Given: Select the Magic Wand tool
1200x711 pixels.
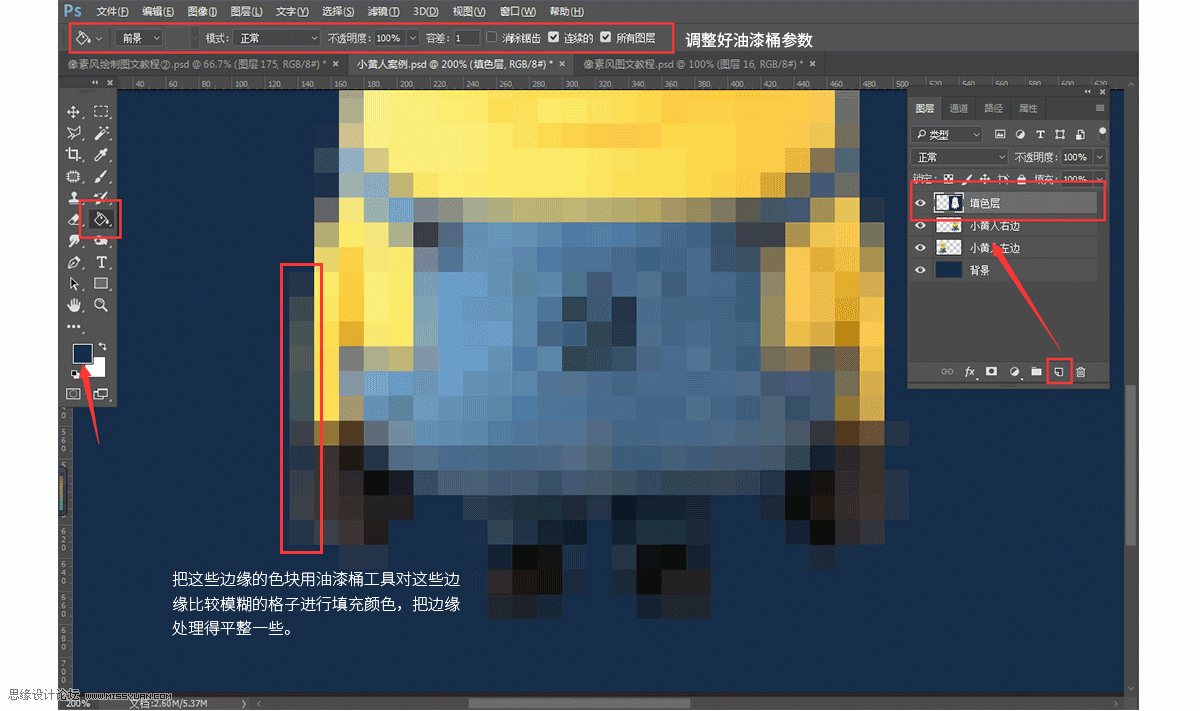Looking at the screenshot, I should (x=102, y=133).
